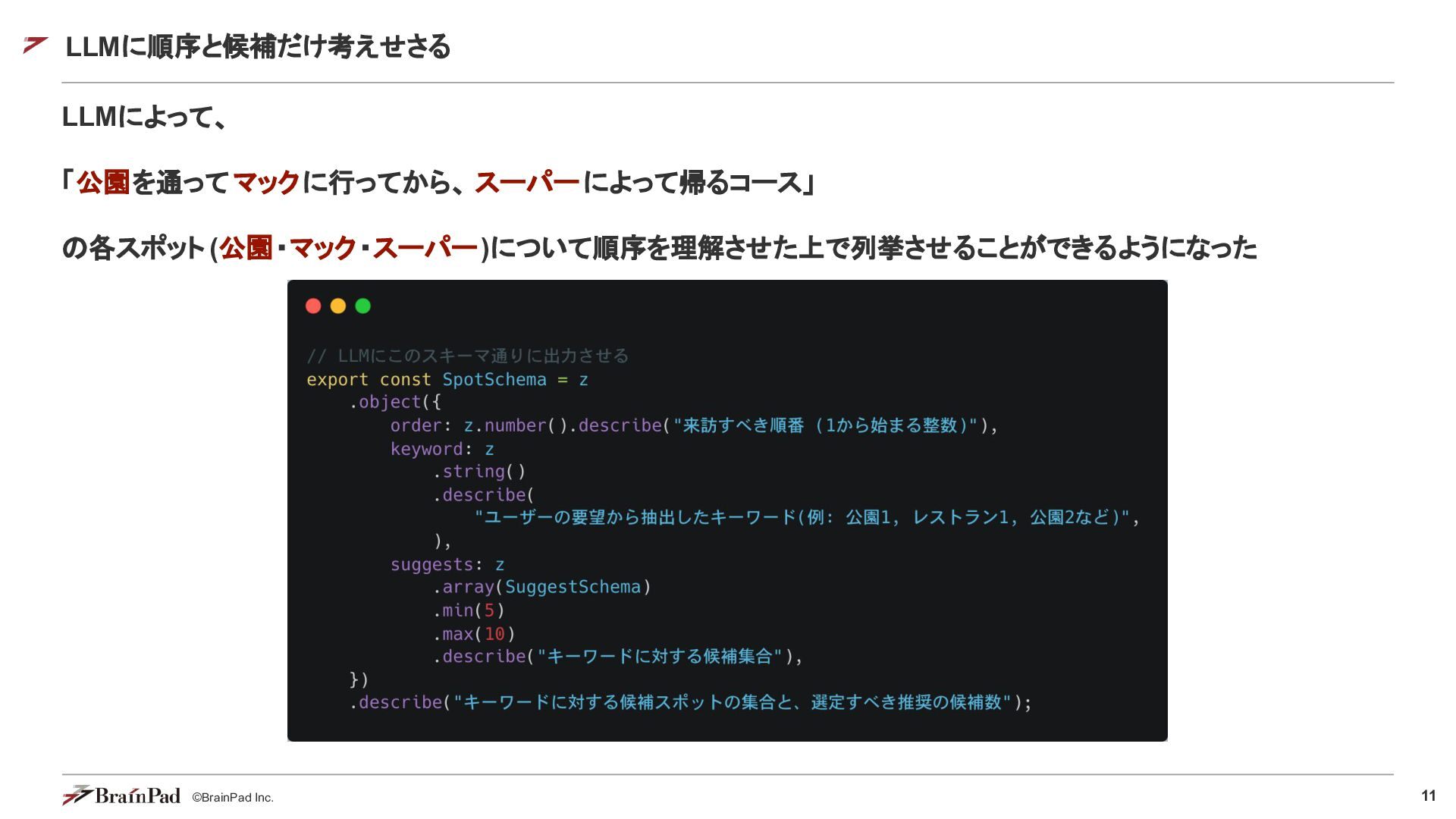
Task: Click the code comment "// LLMにこのスキーマ通りに出力させる"
Action: coord(468,356)
